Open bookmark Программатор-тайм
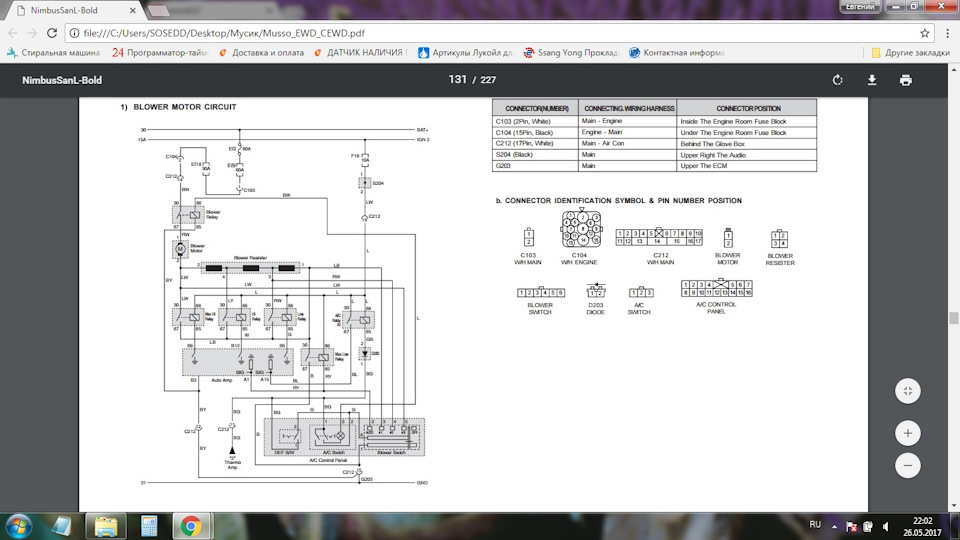 click(x=160, y=53)
